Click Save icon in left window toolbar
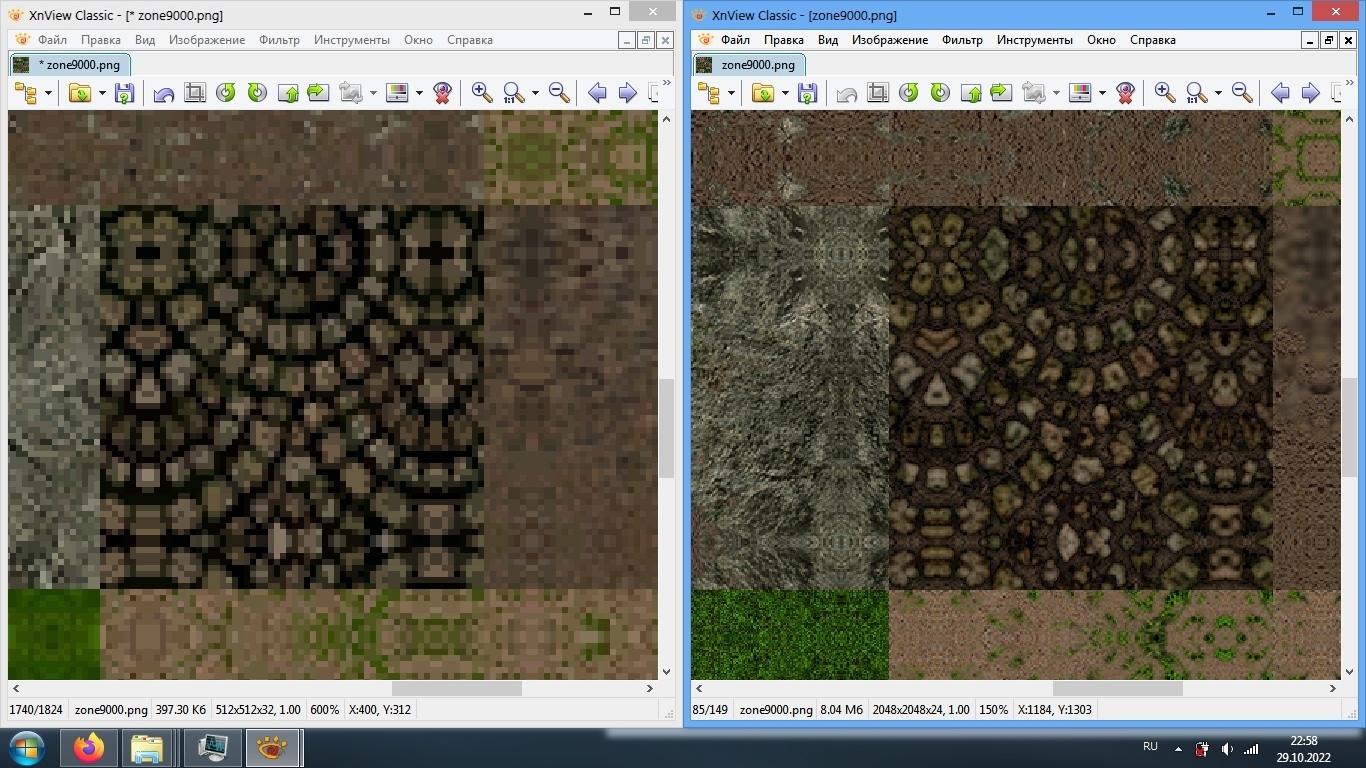Viewport: 1366px width, 768px height. tap(124, 93)
